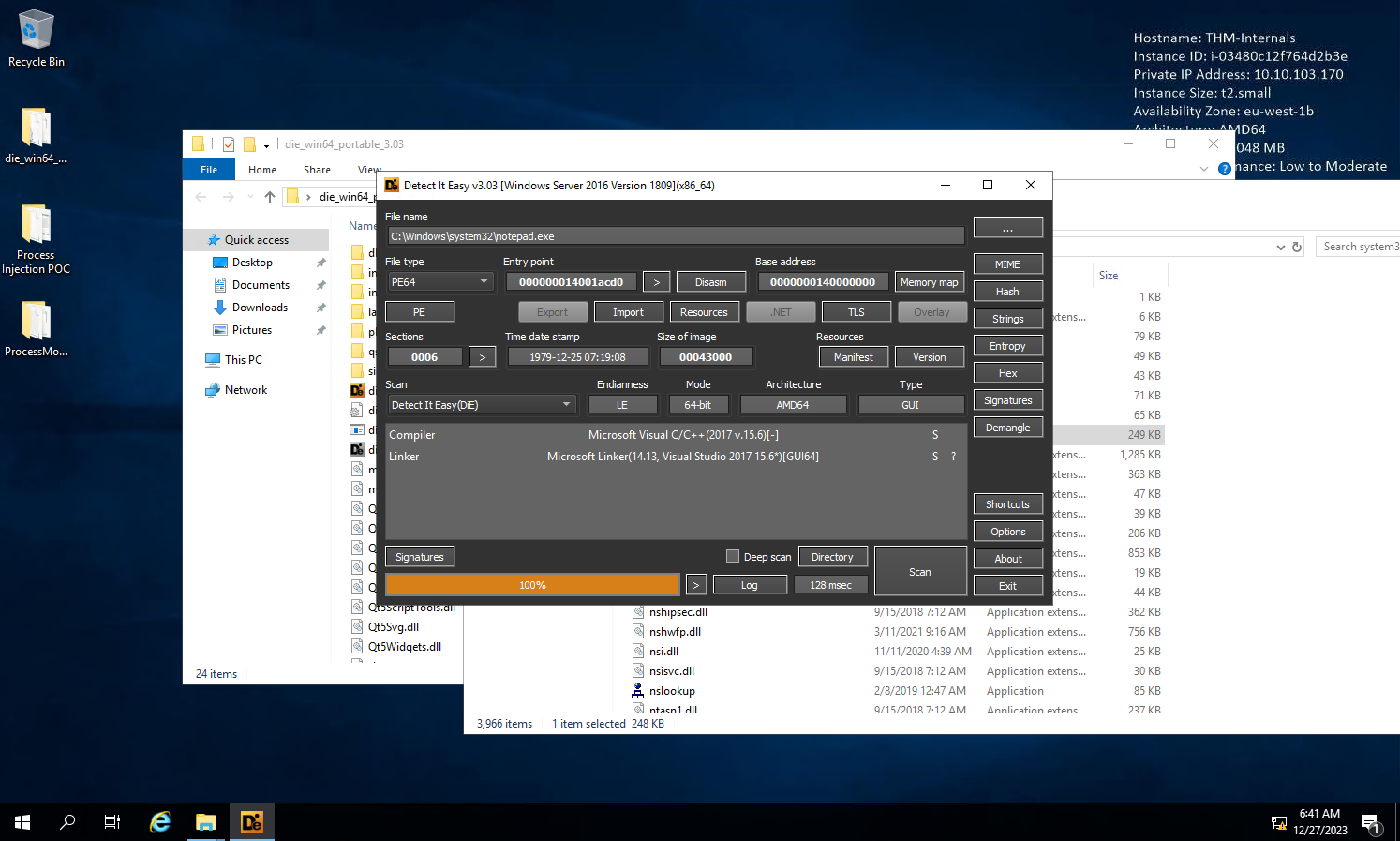Browse for file with the ... button

point(1008,228)
